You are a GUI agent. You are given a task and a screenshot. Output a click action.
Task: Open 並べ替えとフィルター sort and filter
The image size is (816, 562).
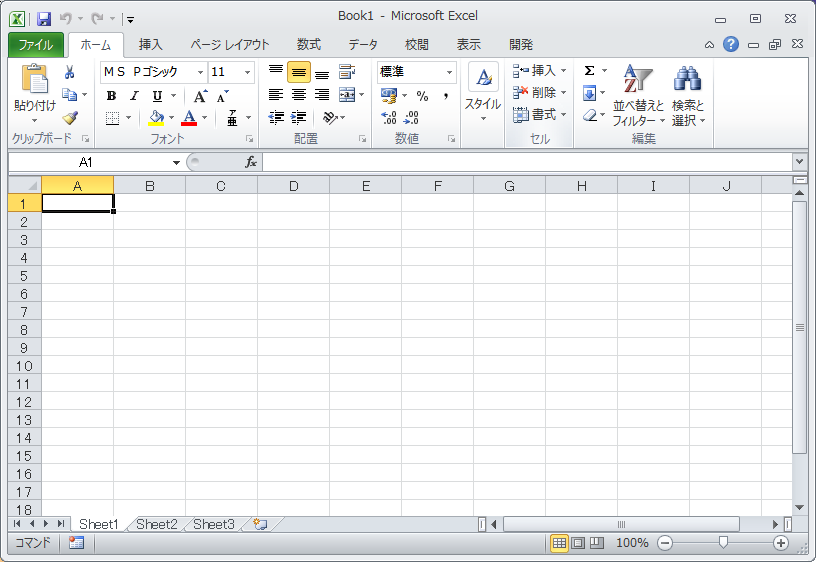coord(638,95)
